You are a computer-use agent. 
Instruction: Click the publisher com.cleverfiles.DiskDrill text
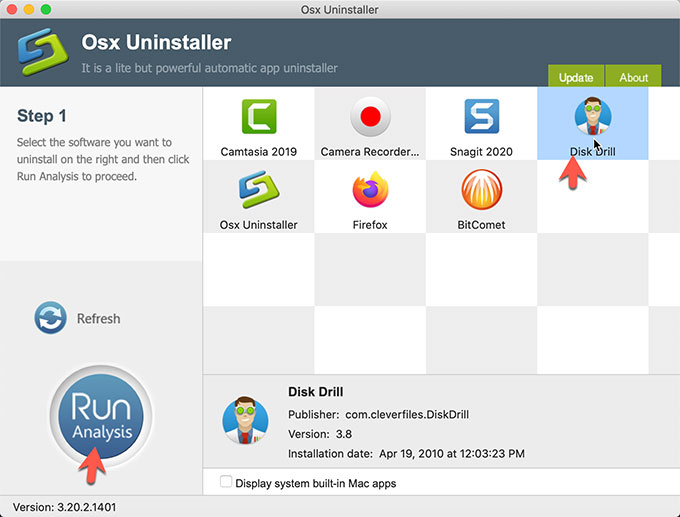(x=407, y=415)
